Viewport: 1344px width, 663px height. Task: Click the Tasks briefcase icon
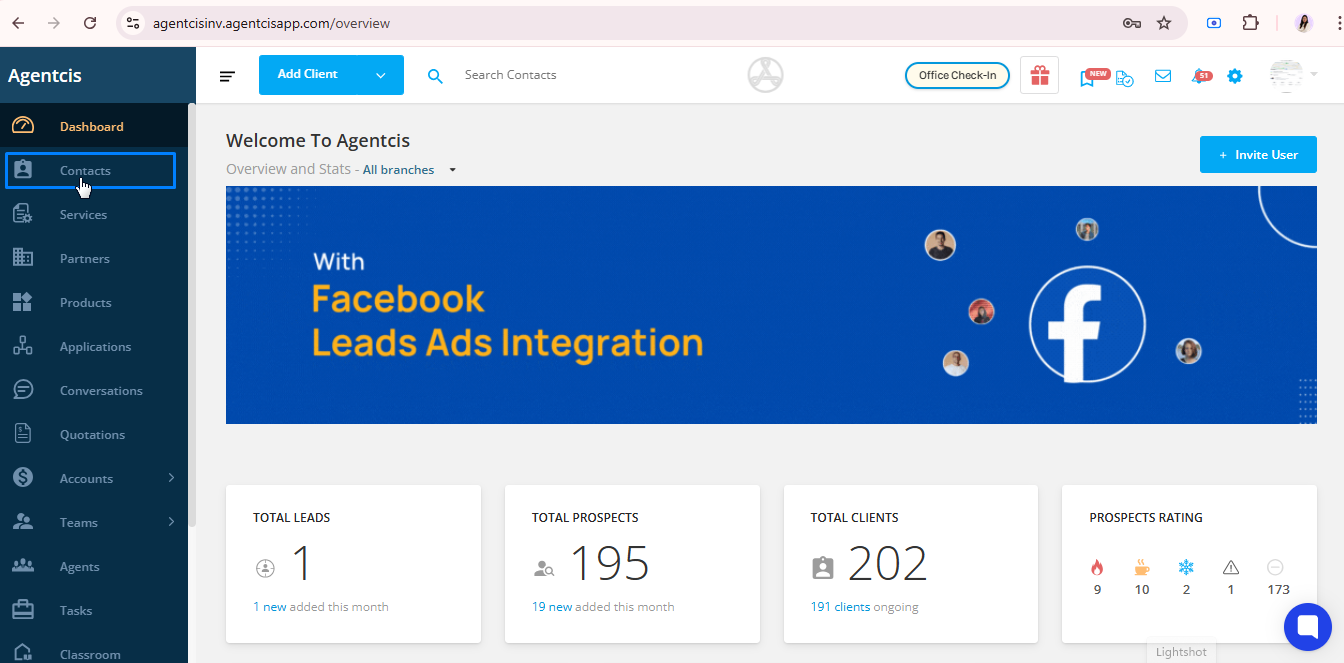[x=23, y=609]
